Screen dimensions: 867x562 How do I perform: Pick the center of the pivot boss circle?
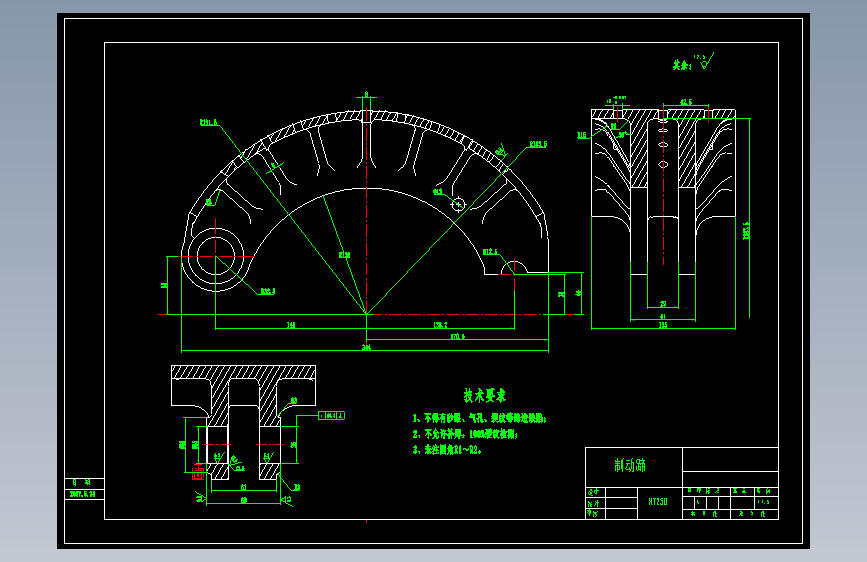[x=215, y=256]
